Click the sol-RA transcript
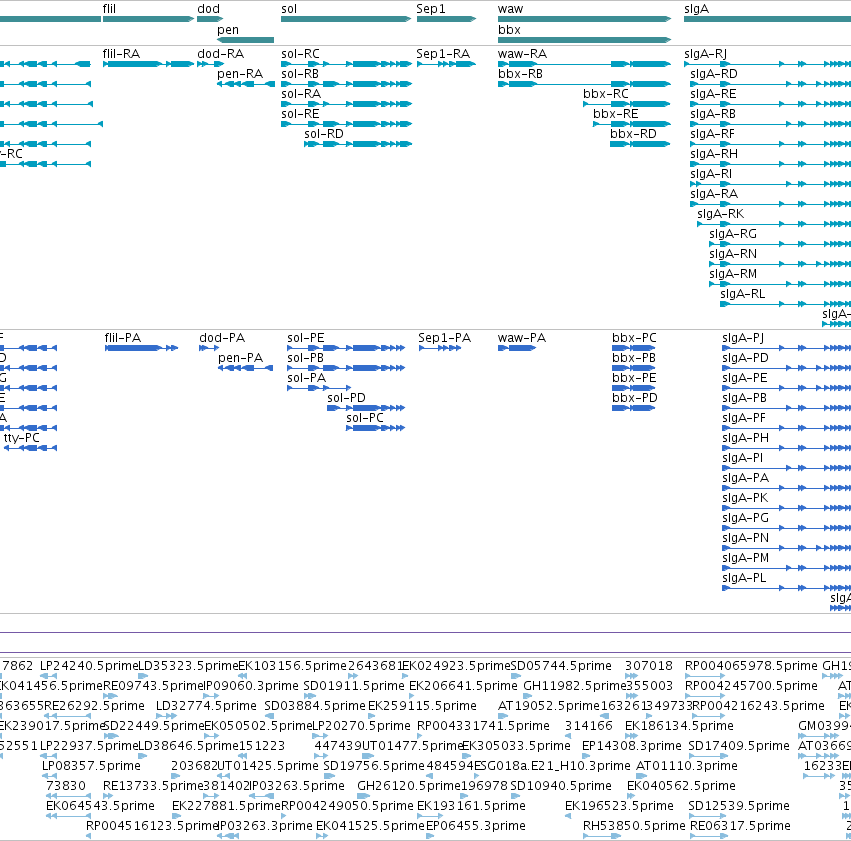The height and width of the screenshot is (841, 851). [346, 104]
